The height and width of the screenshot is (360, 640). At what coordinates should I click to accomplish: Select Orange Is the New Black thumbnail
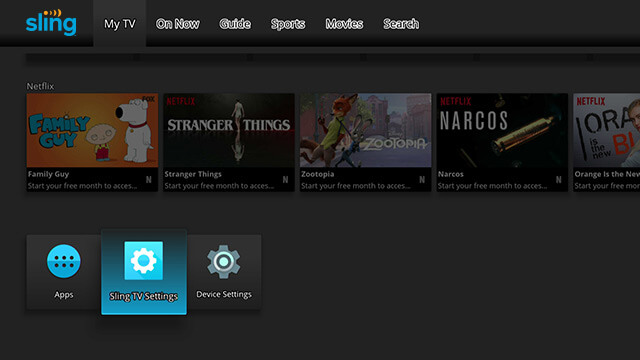click(607, 130)
